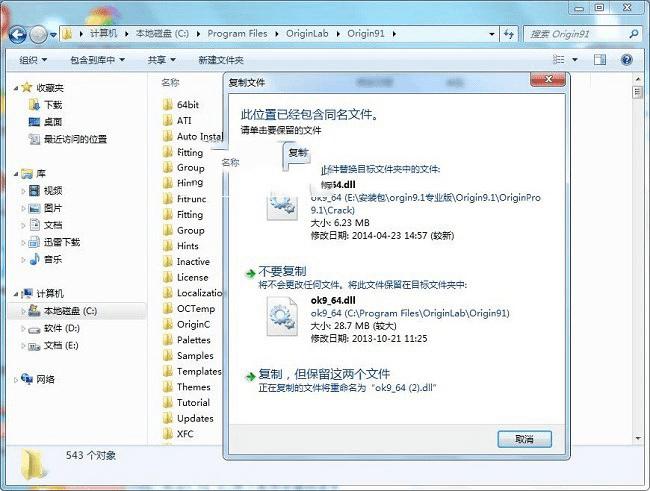Select the Updates folder

[x=195, y=418]
